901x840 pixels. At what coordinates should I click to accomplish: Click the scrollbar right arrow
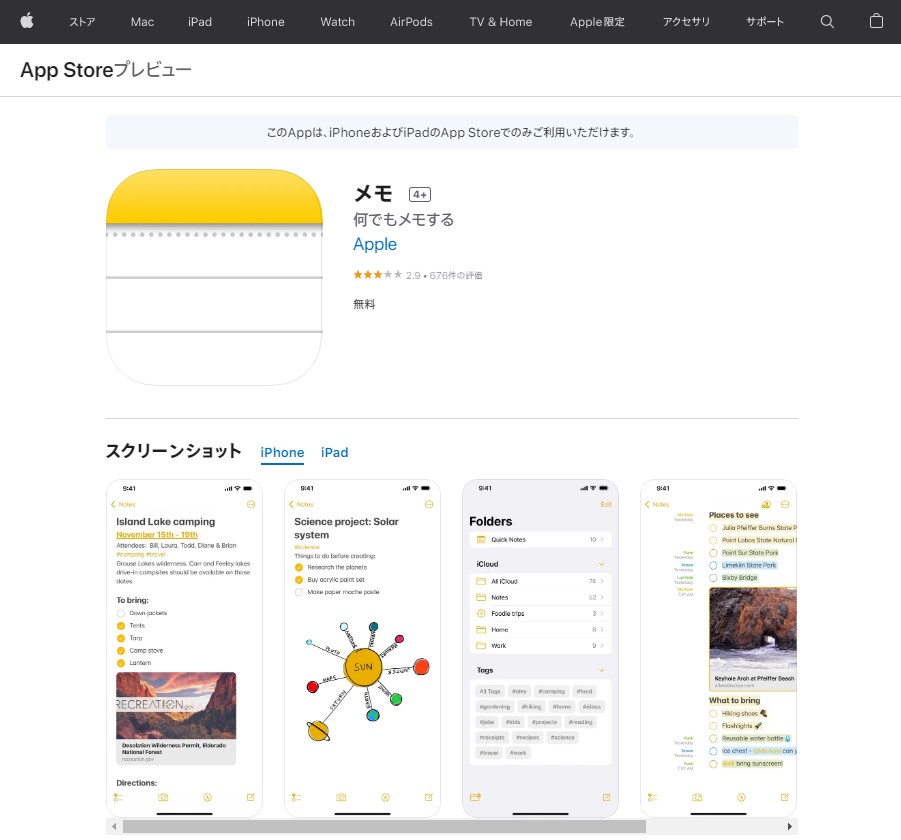(790, 826)
